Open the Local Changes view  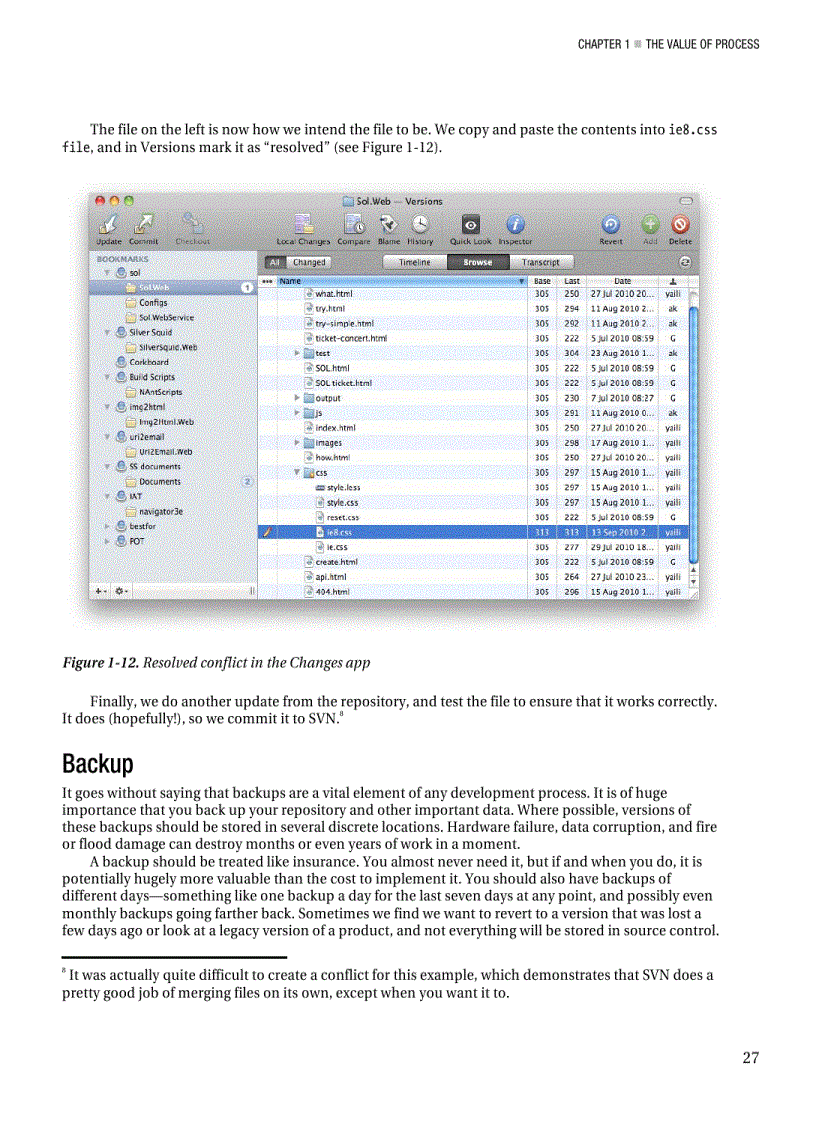pos(303,224)
